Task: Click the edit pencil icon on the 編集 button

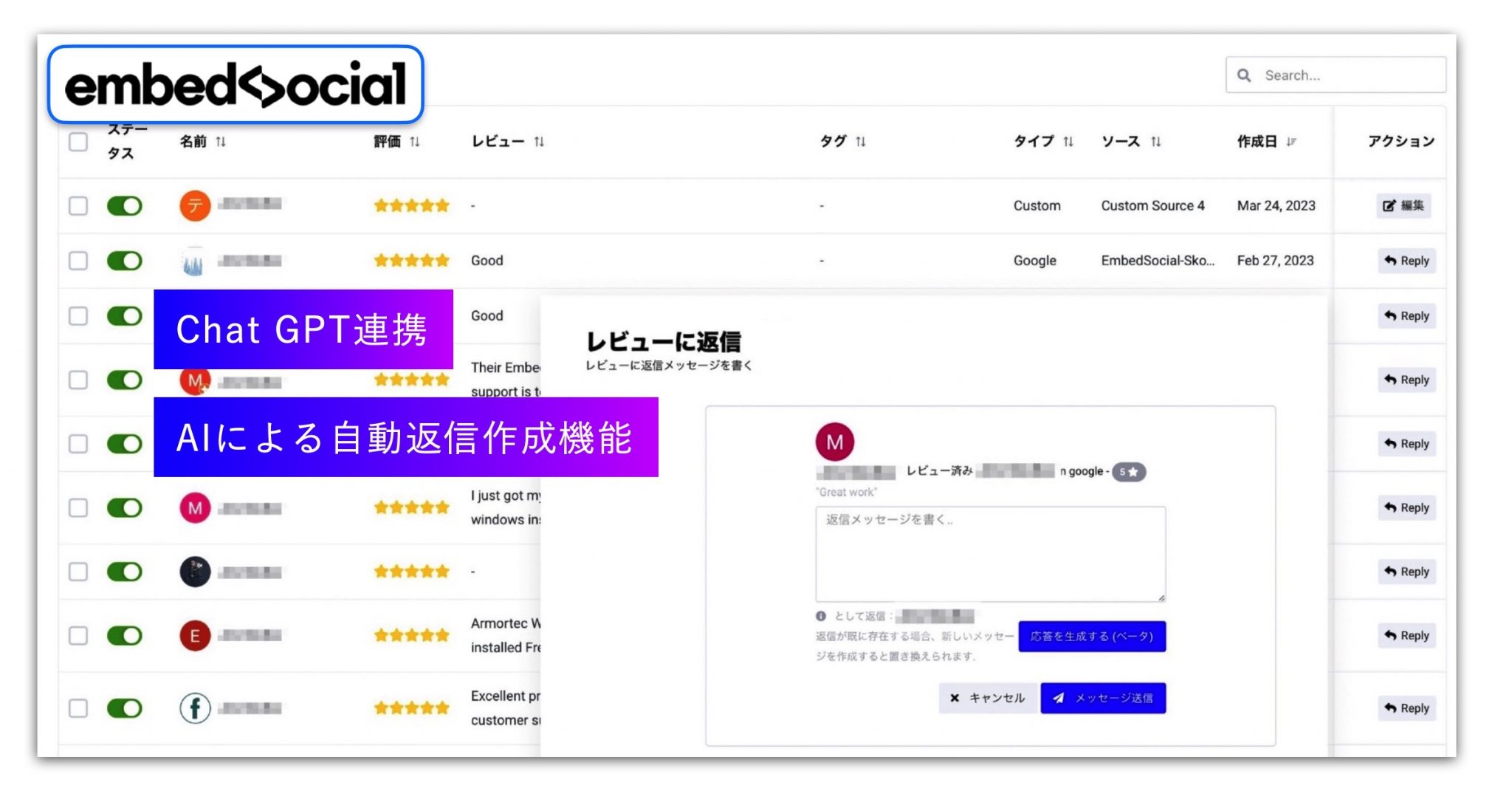Action: pyautogui.click(x=1389, y=205)
